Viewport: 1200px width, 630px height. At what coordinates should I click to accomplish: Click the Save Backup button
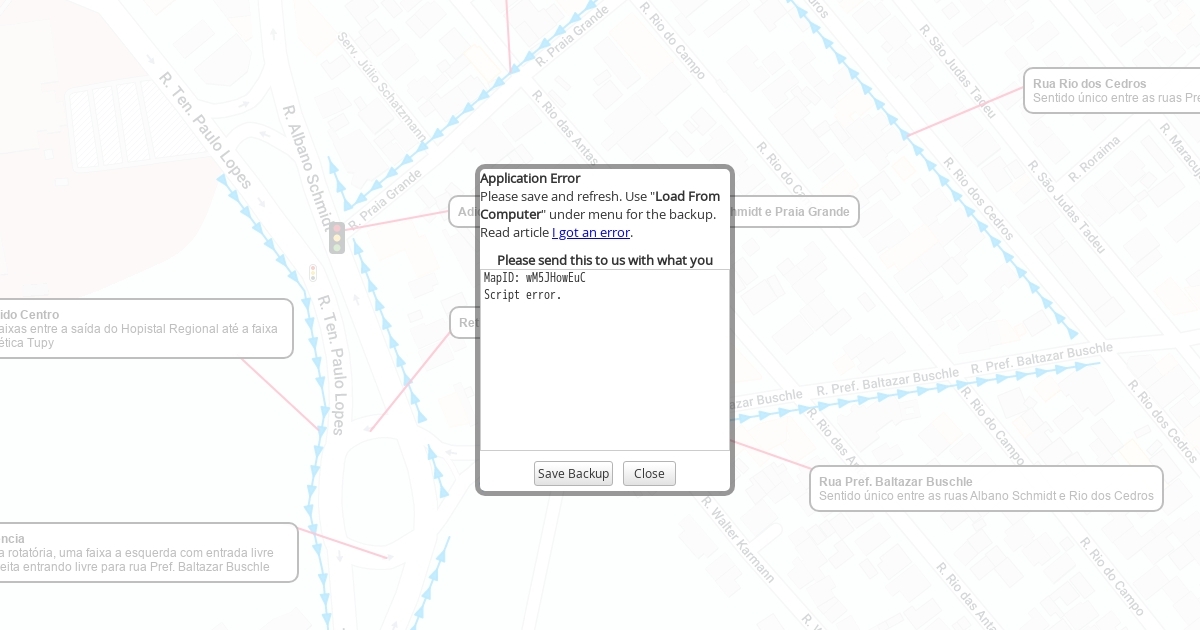[573, 473]
